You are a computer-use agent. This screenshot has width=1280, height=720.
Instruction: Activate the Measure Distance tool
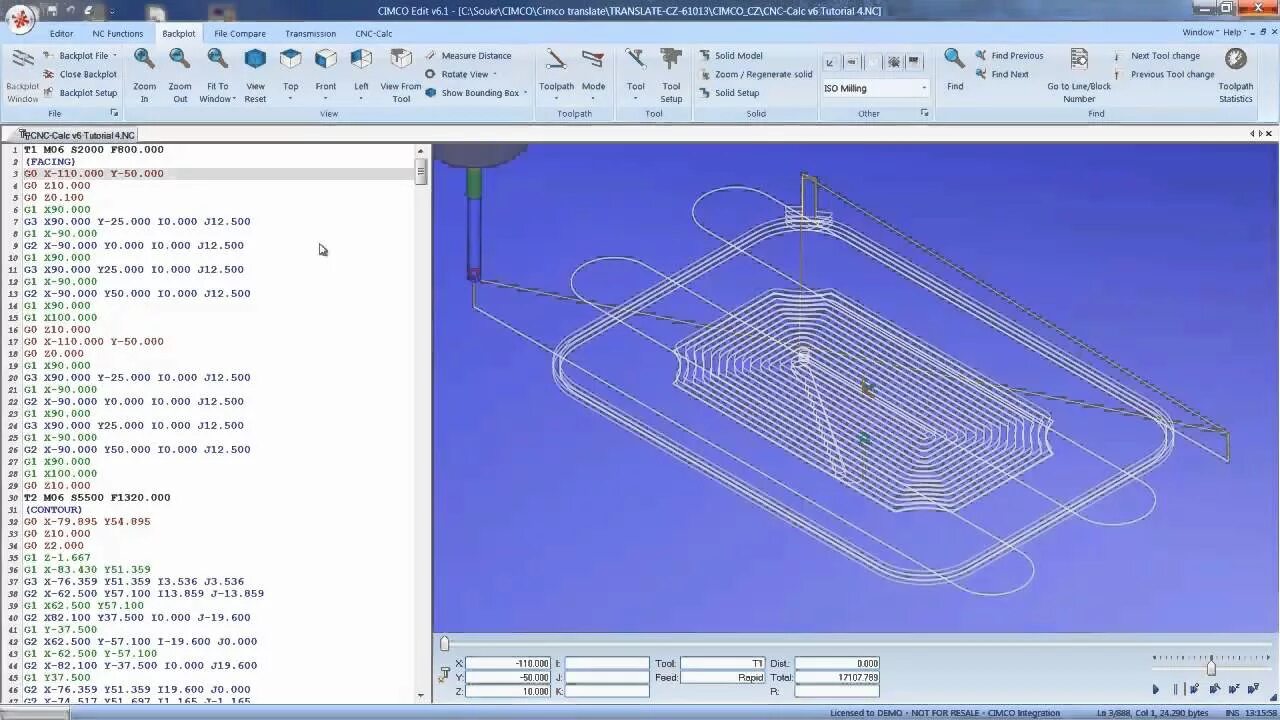click(x=468, y=56)
